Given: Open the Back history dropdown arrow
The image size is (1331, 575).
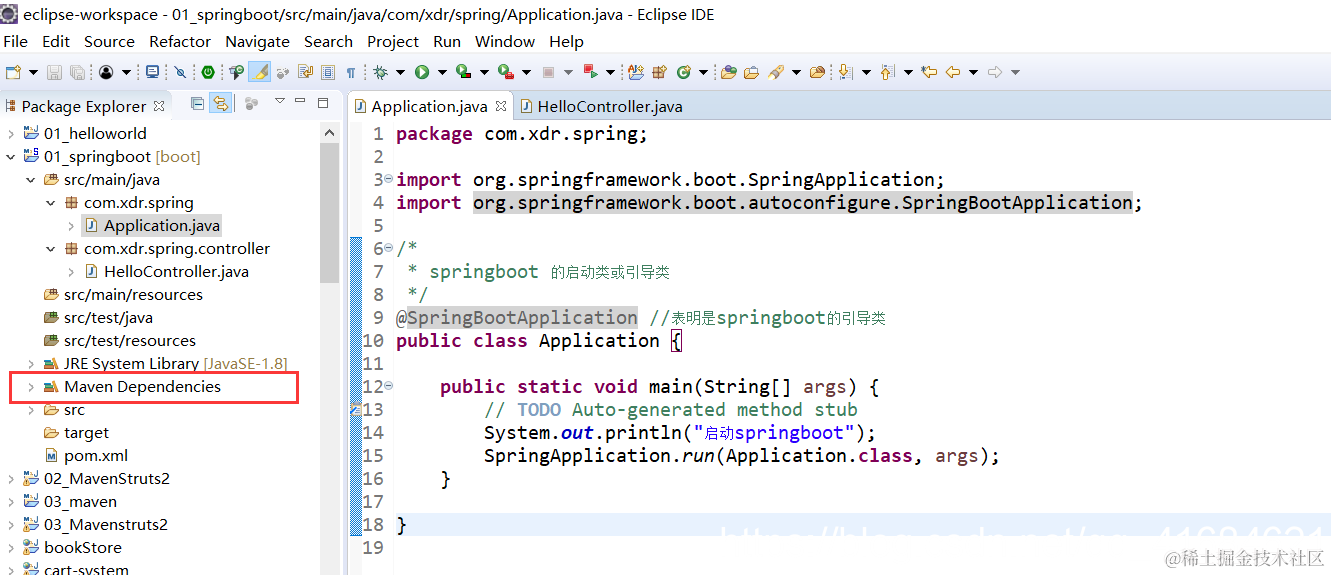Looking at the screenshot, I should [973, 72].
